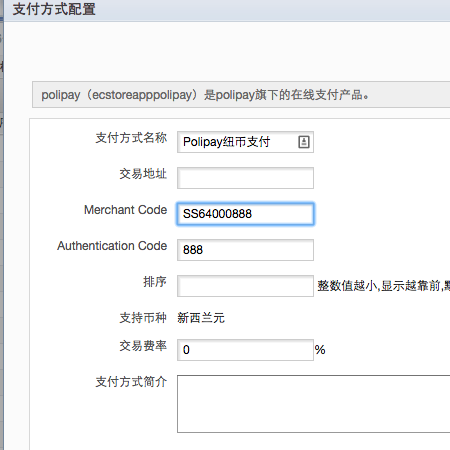Select the 新西兰元 currency text

(201, 318)
